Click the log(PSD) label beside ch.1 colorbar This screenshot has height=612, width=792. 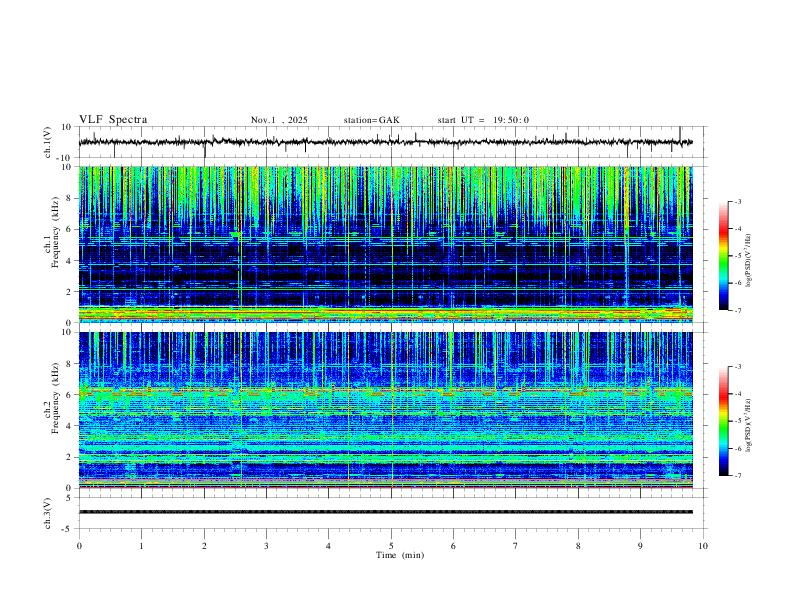[x=748, y=261]
